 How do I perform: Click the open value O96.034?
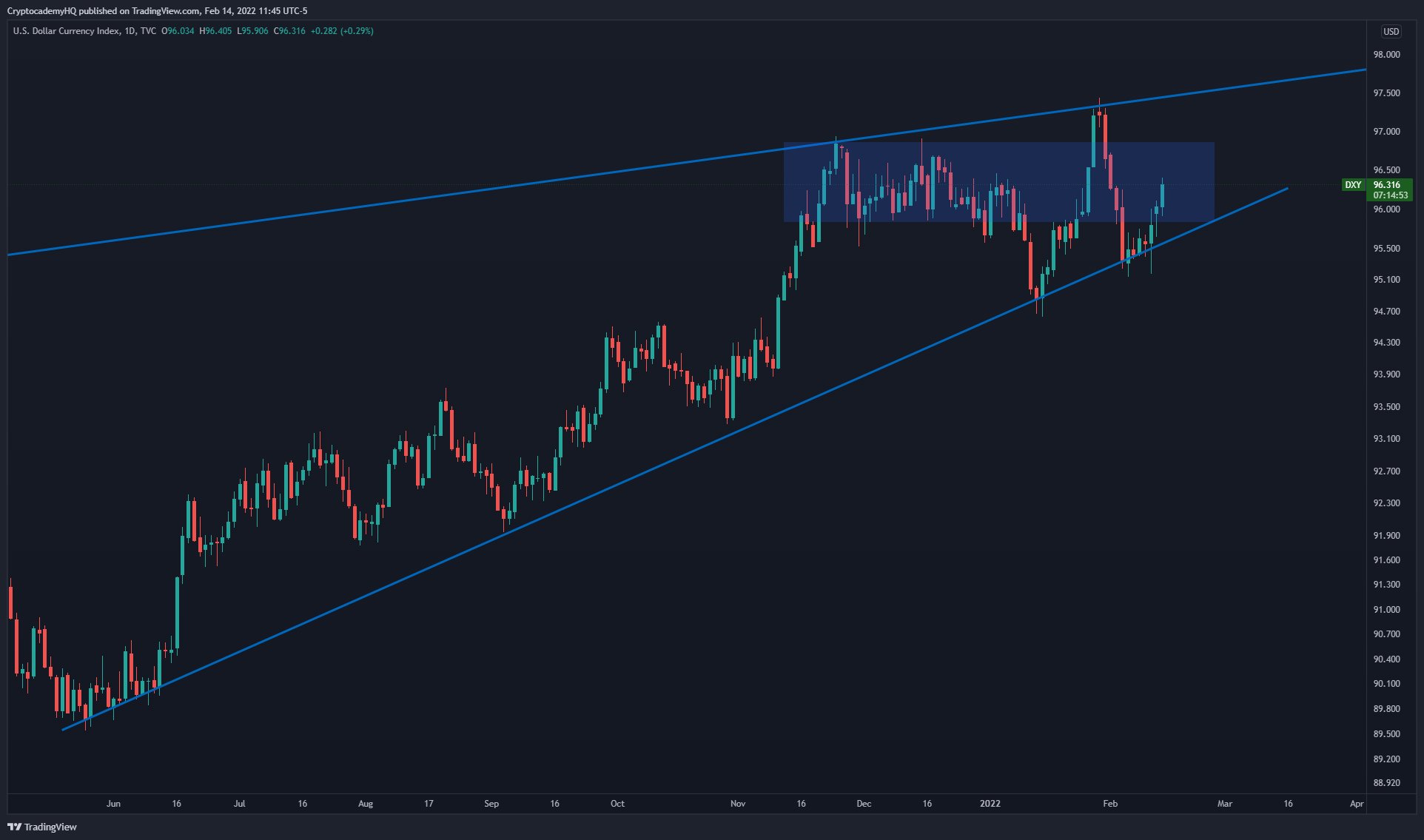click(x=178, y=31)
